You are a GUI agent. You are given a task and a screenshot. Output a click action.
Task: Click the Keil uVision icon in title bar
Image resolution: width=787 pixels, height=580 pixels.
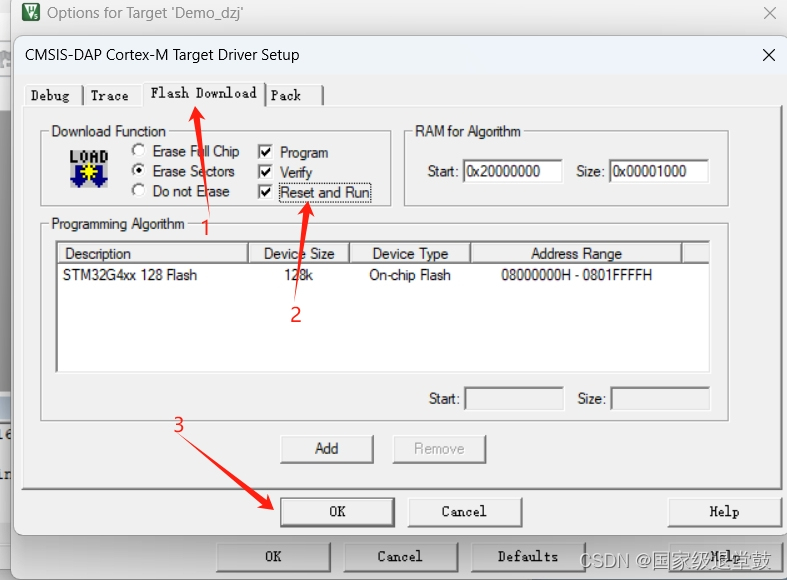31,12
